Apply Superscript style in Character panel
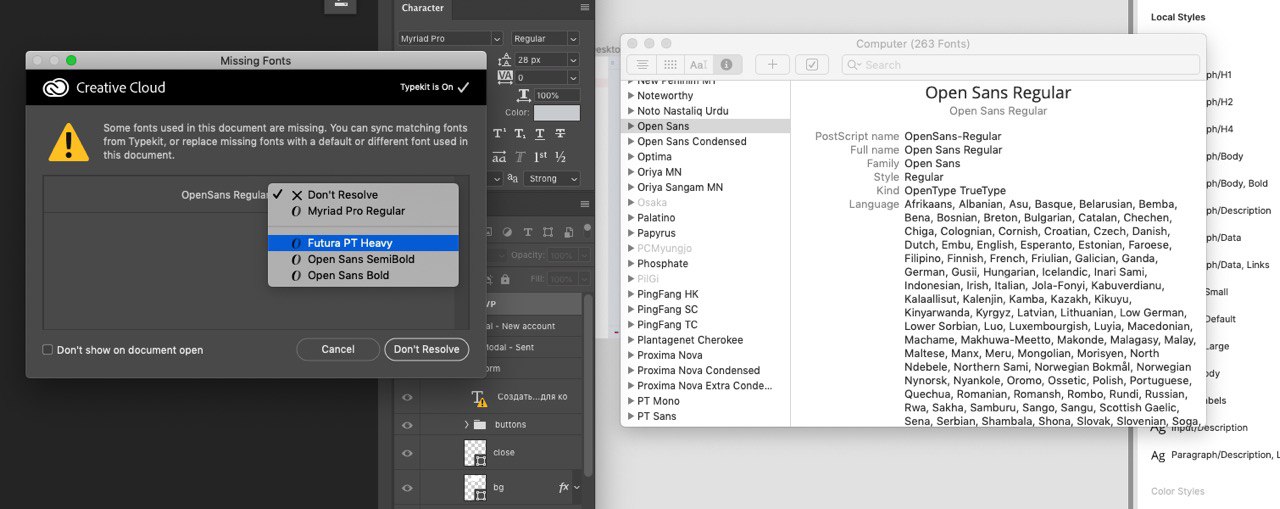 click(498, 134)
